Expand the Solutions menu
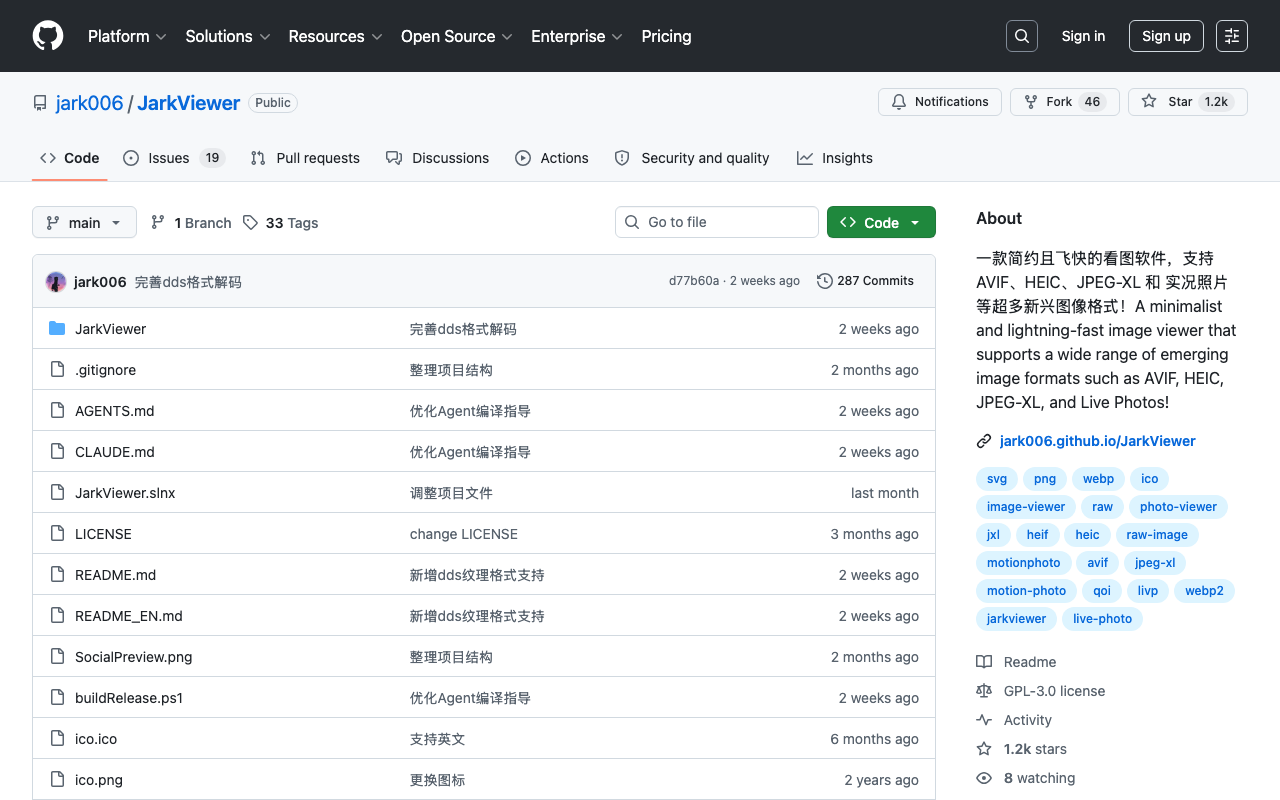This screenshot has width=1280, height=800. (228, 36)
